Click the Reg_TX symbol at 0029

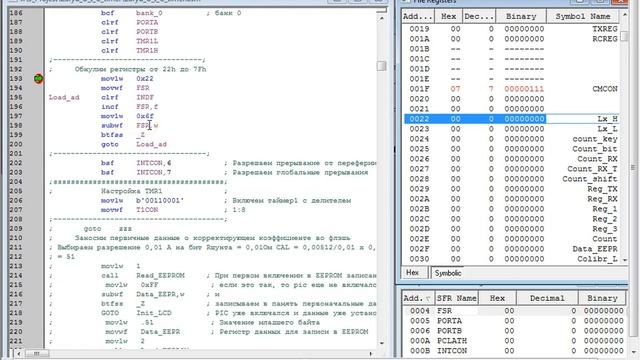coord(602,189)
